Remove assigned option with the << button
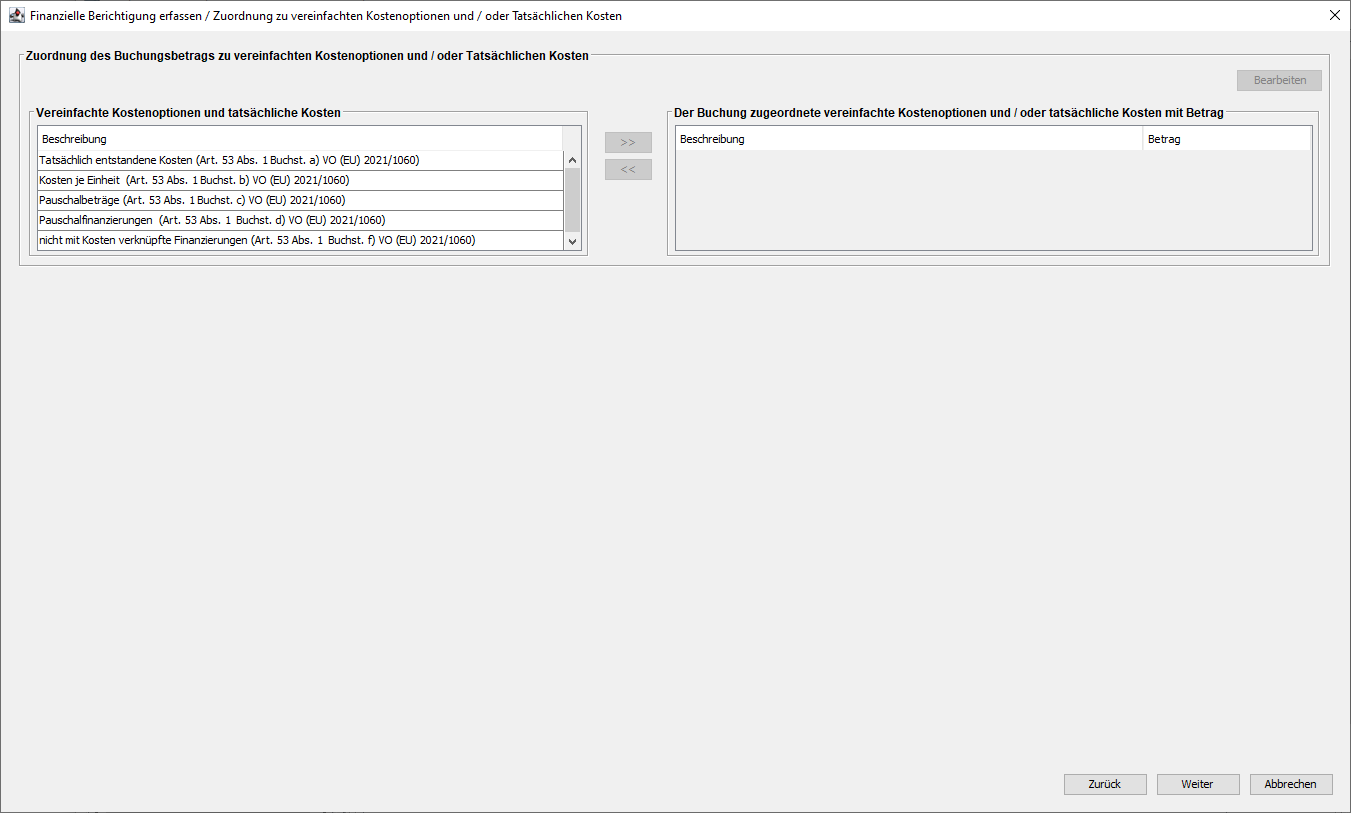Screen dimensions: 1351x813 pyautogui.click(x=628, y=170)
